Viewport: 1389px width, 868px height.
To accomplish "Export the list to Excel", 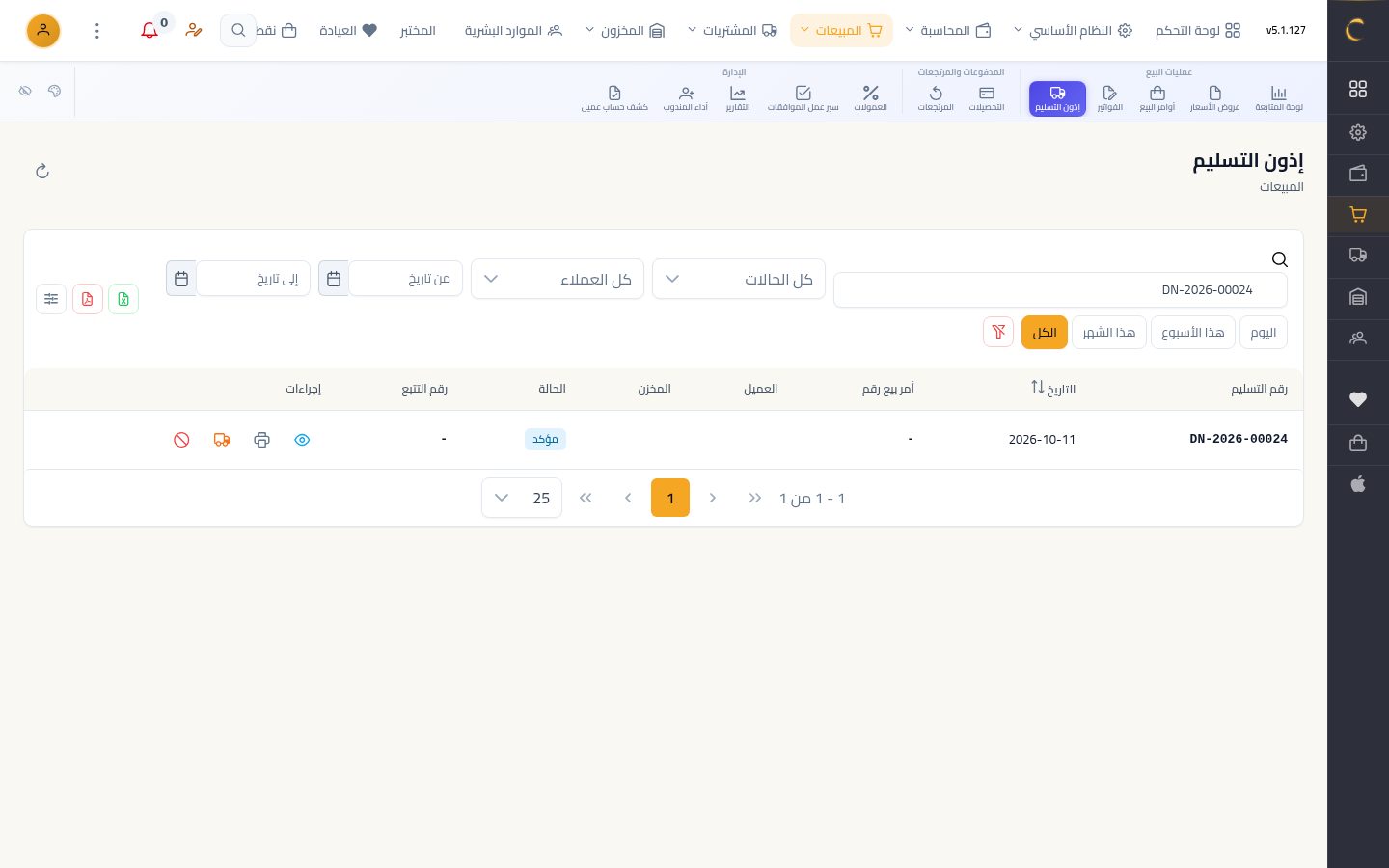I will [123, 299].
